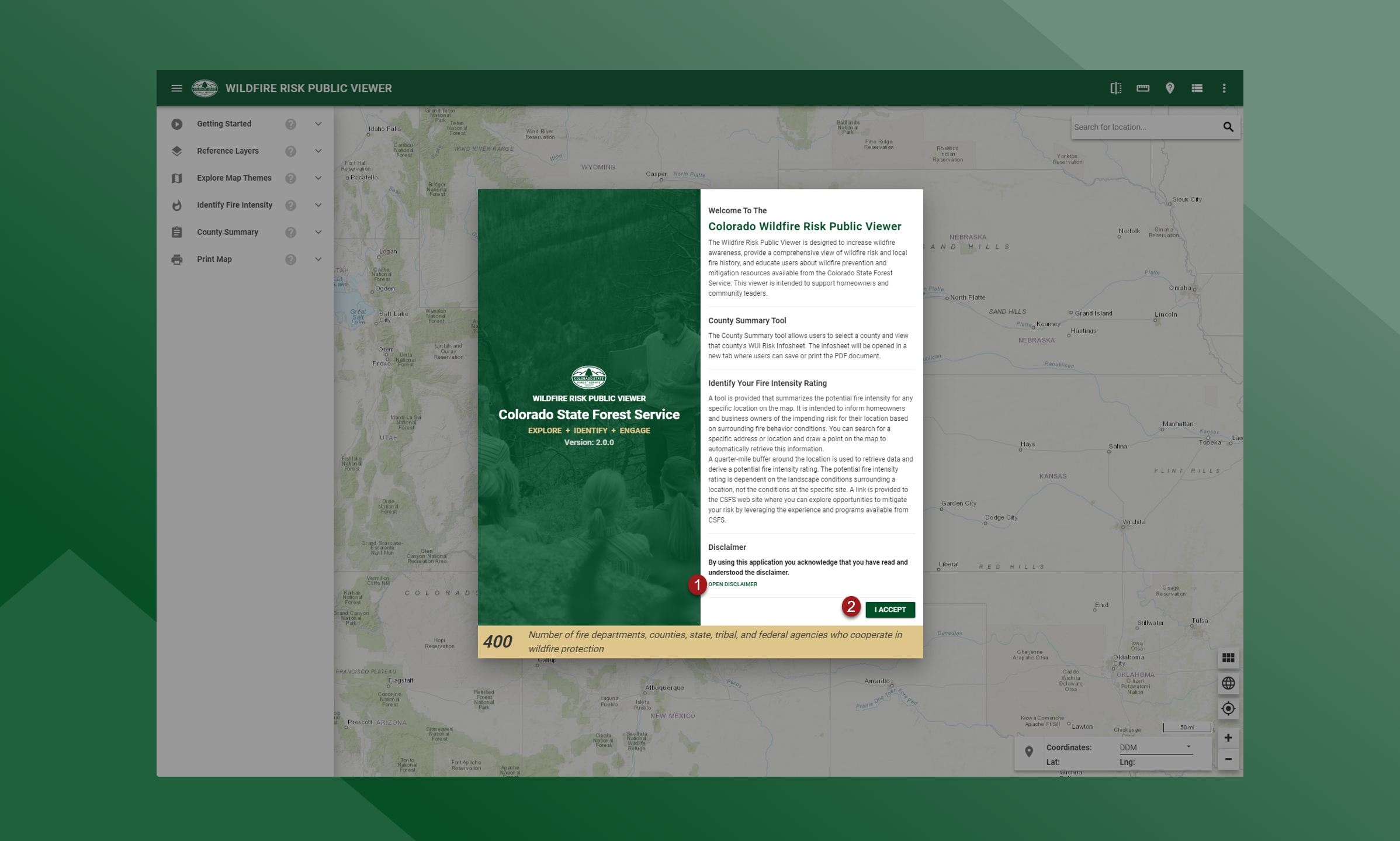This screenshot has width=1400, height=841.
Task: Open help for Getting Started
Action: [x=290, y=124]
